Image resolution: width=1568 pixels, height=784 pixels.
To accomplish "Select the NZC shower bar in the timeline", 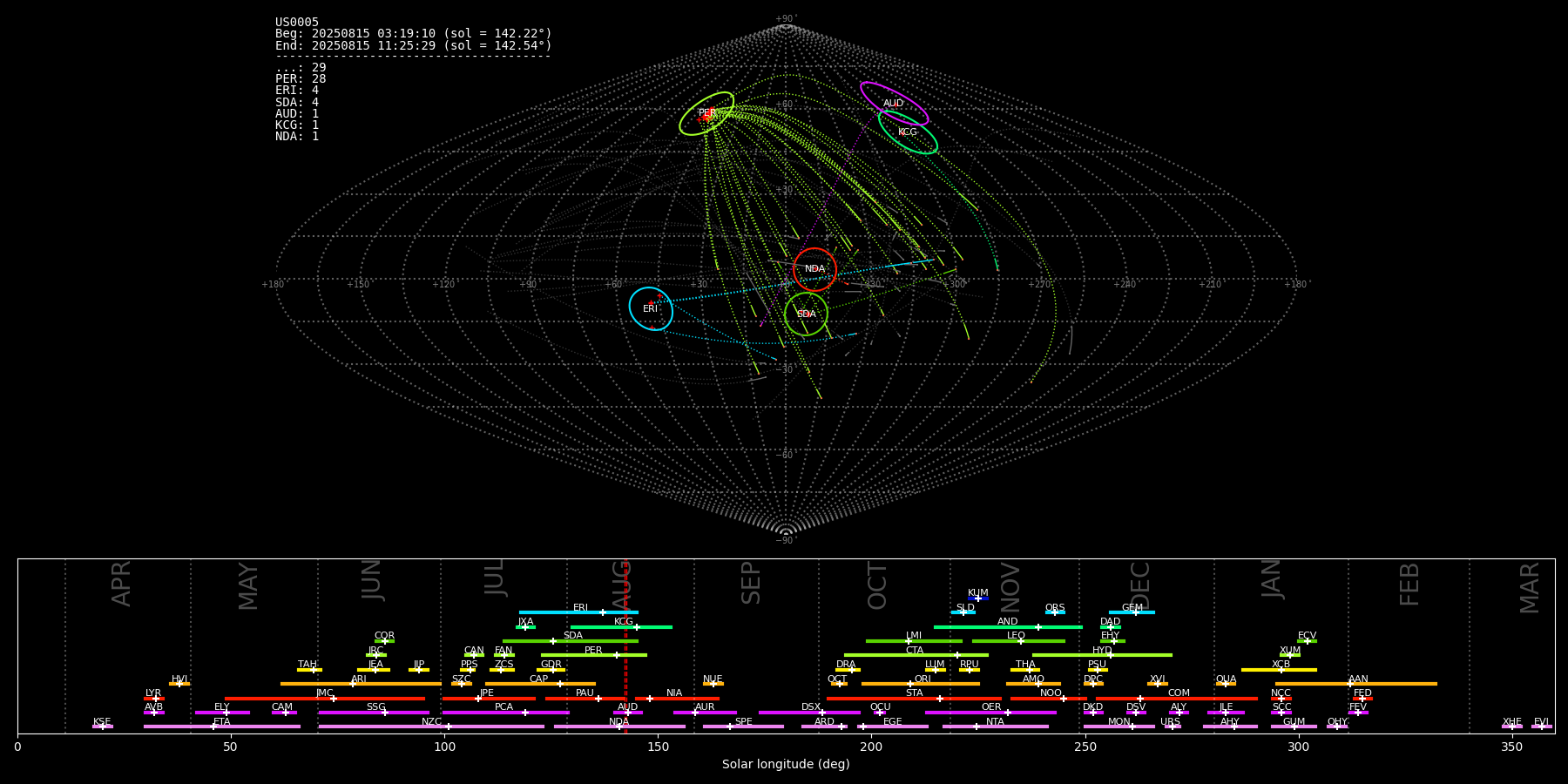I will [x=431, y=727].
